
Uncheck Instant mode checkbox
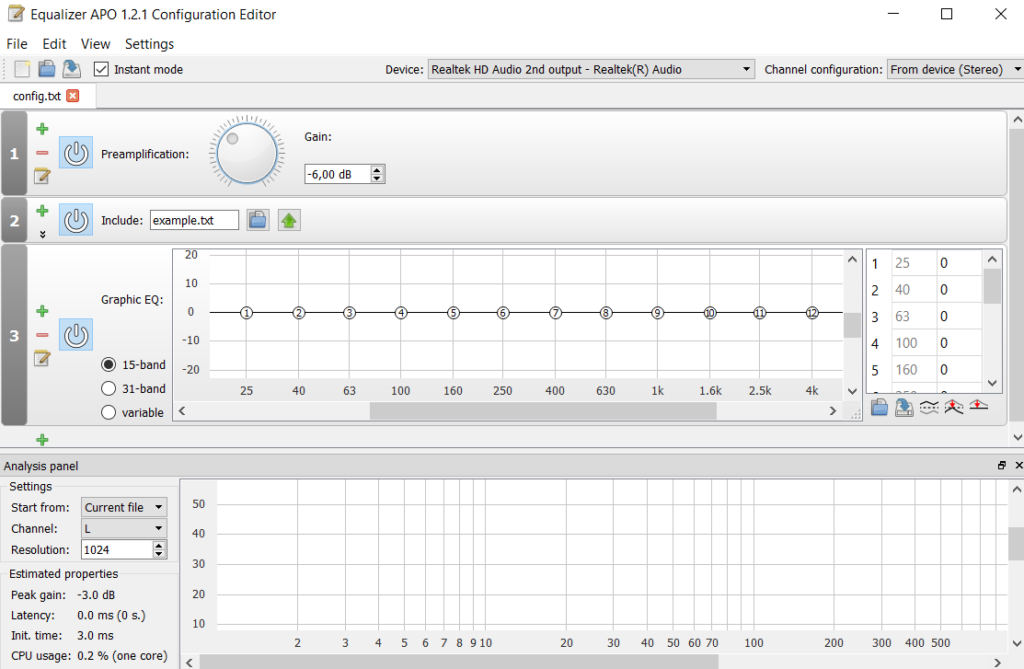point(101,69)
